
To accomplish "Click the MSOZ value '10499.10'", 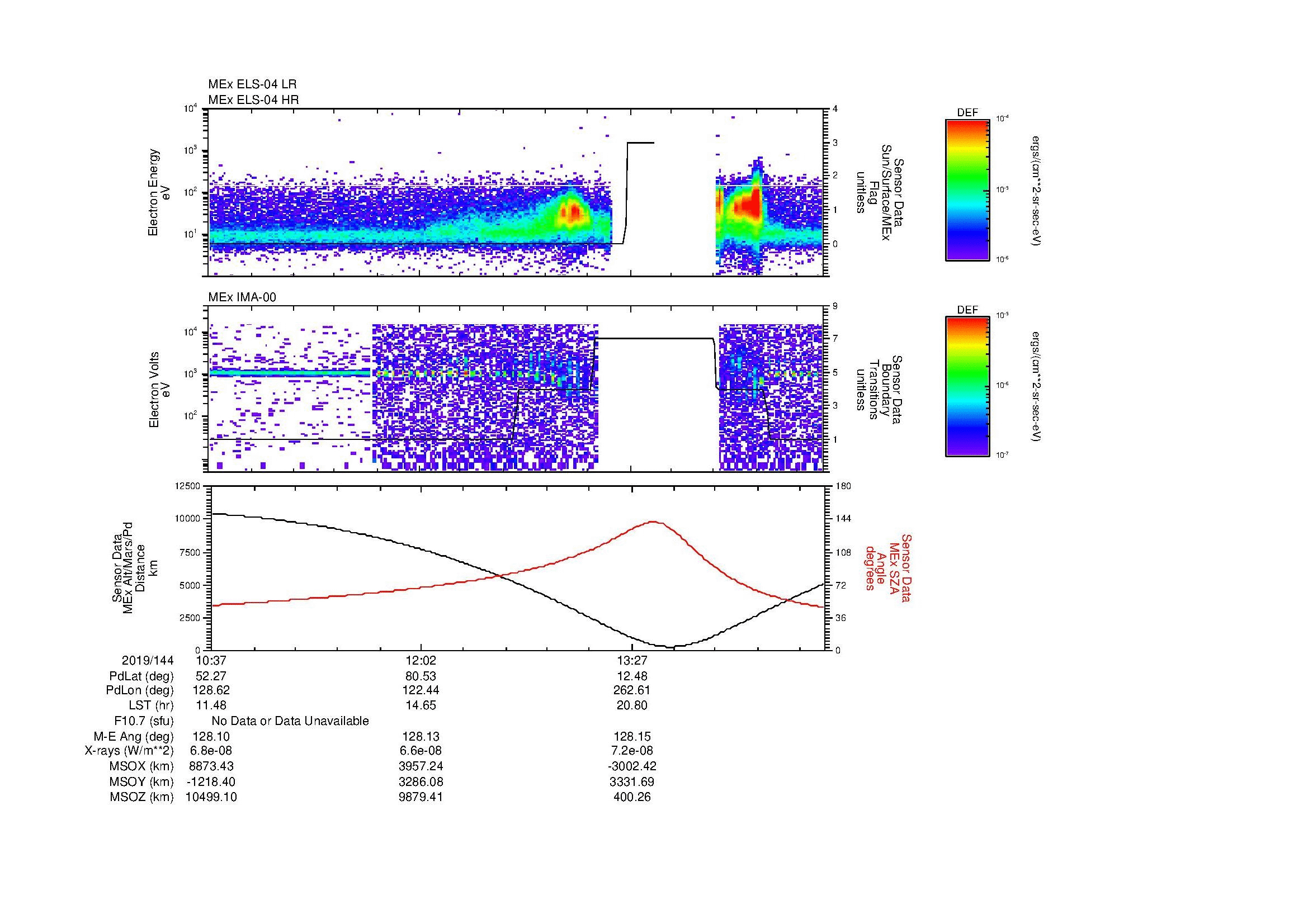I will pyautogui.click(x=211, y=797).
